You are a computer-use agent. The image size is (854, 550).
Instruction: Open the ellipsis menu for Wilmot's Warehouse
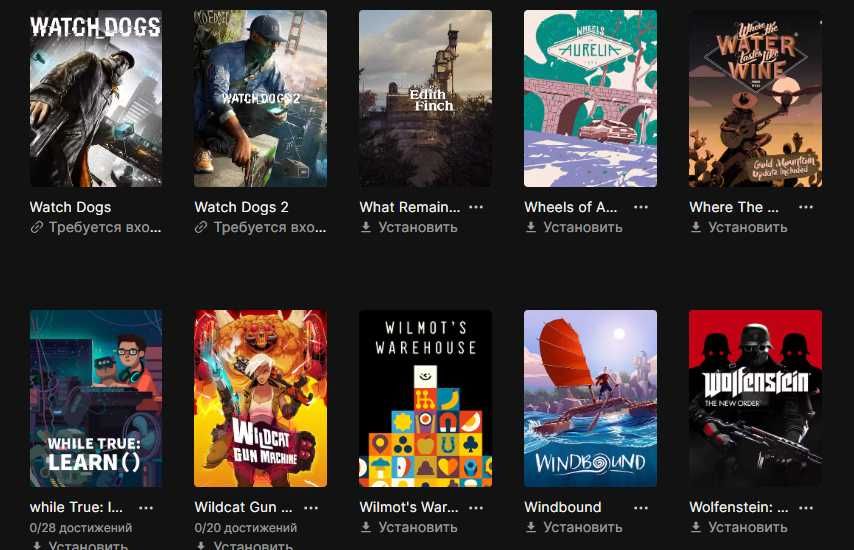(x=476, y=508)
